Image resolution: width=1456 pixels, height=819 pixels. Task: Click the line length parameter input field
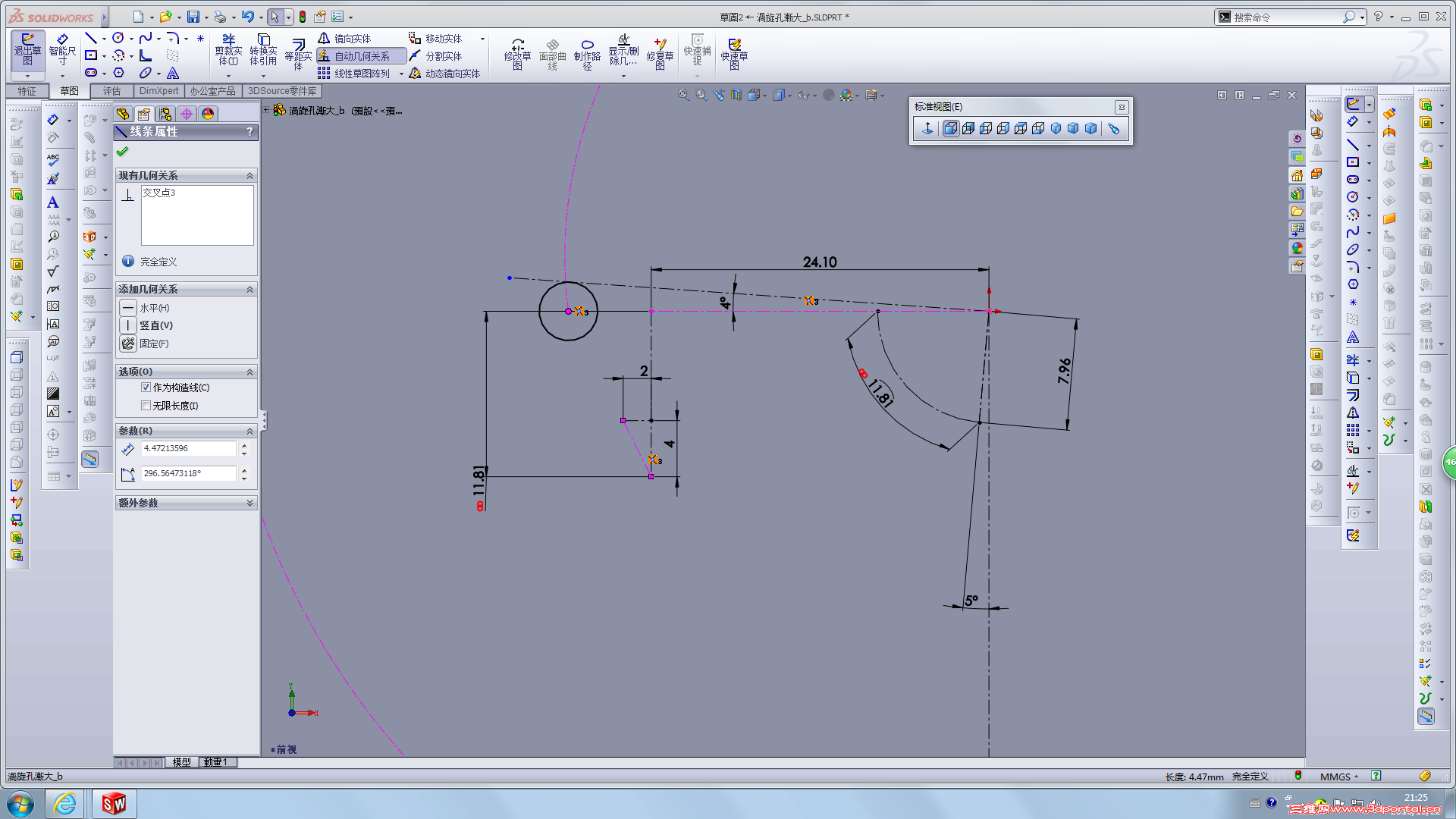pyautogui.click(x=187, y=448)
